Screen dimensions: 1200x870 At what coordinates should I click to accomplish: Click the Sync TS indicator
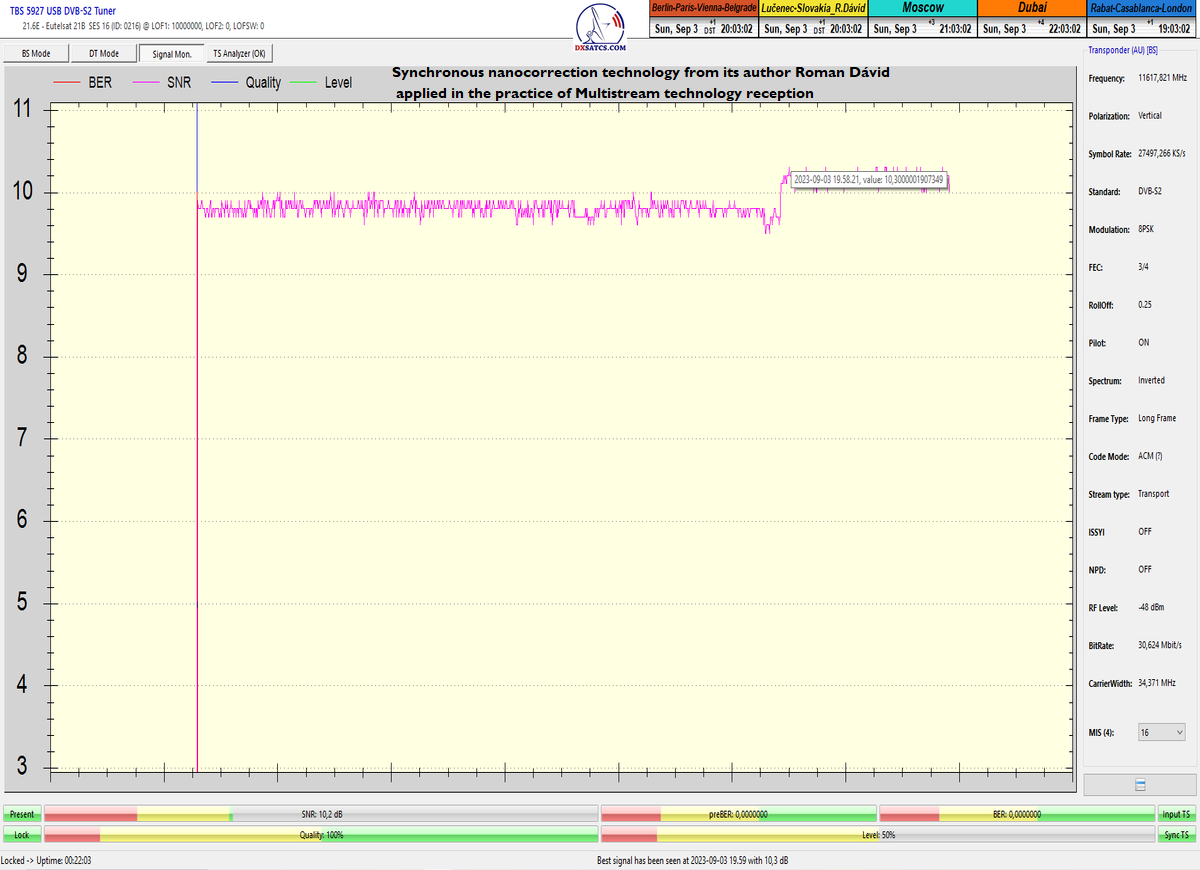1176,833
